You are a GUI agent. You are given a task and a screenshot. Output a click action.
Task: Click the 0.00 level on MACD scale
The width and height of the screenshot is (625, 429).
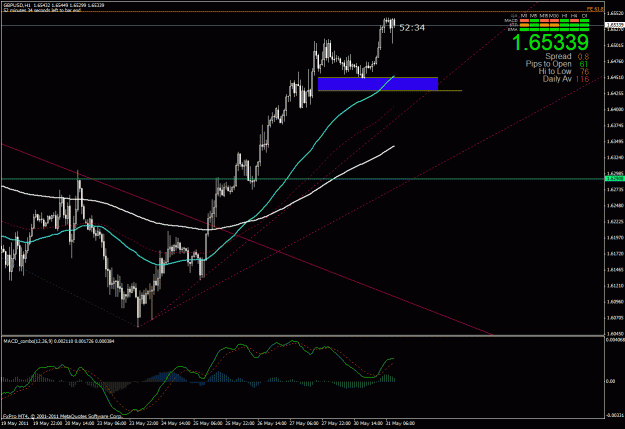tap(610, 381)
